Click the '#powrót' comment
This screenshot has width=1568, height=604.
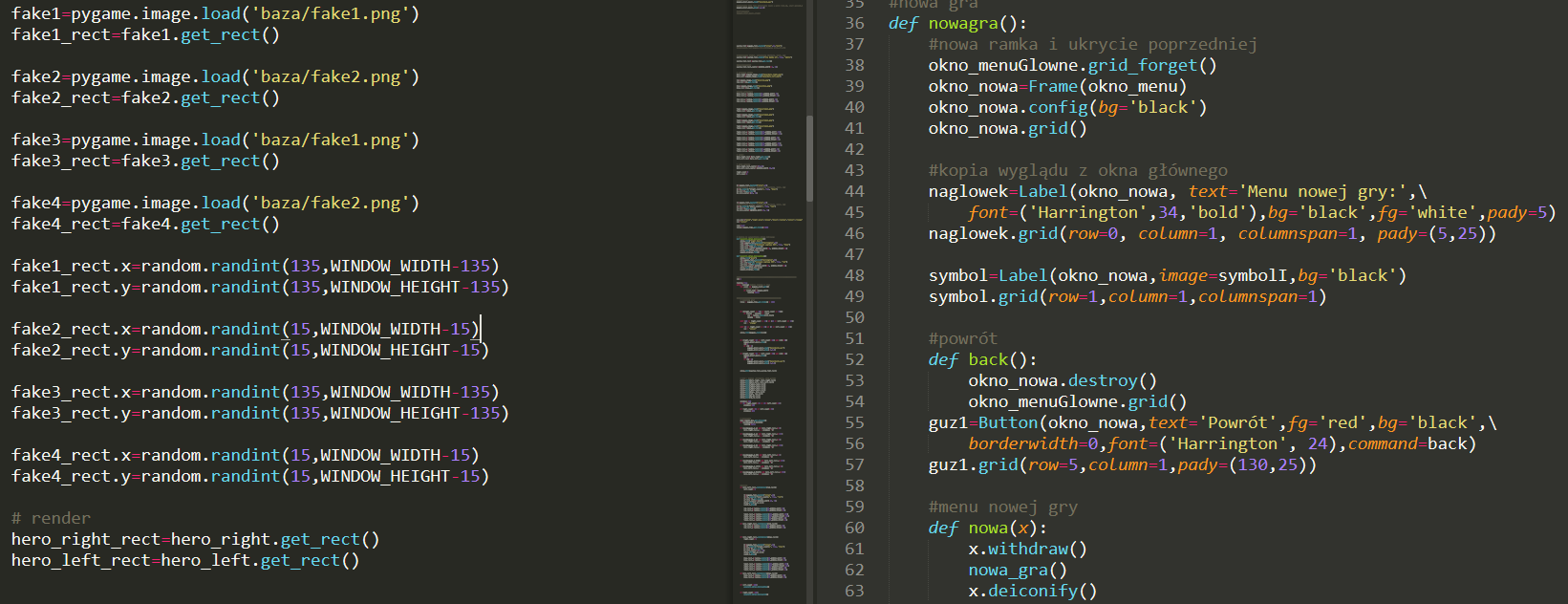pos(962,338)
